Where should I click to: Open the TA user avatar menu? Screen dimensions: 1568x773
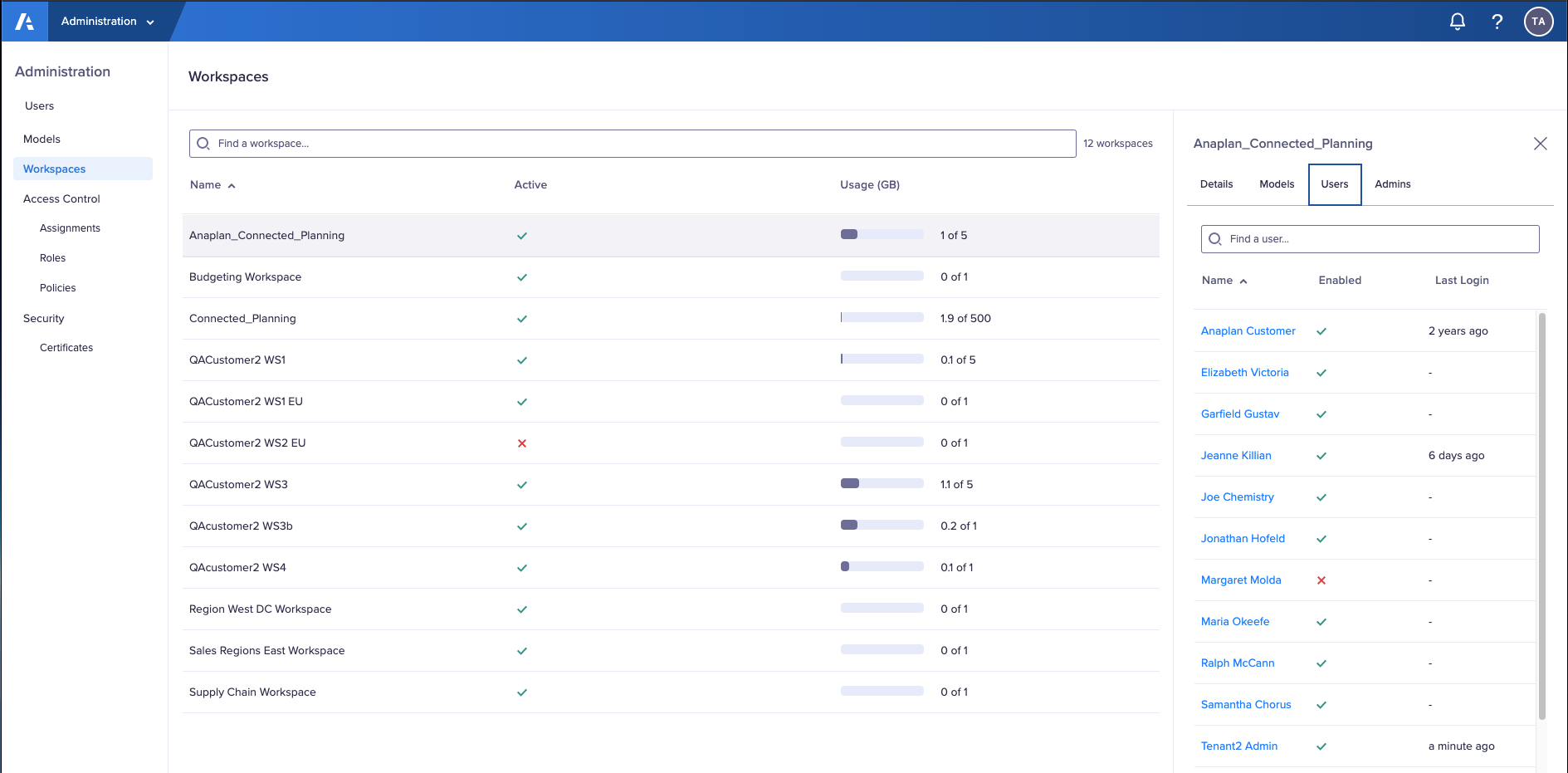point(1539,22)
